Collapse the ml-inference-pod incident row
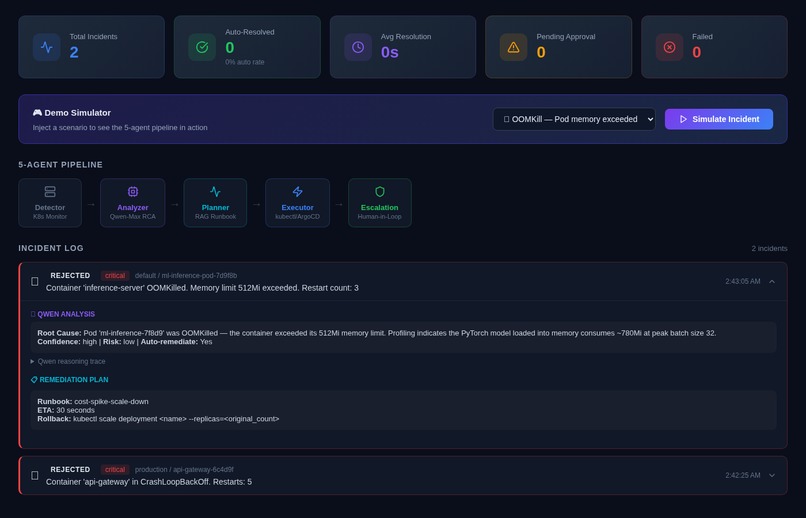This screenshot has height=518, width=806. [772, 282]
